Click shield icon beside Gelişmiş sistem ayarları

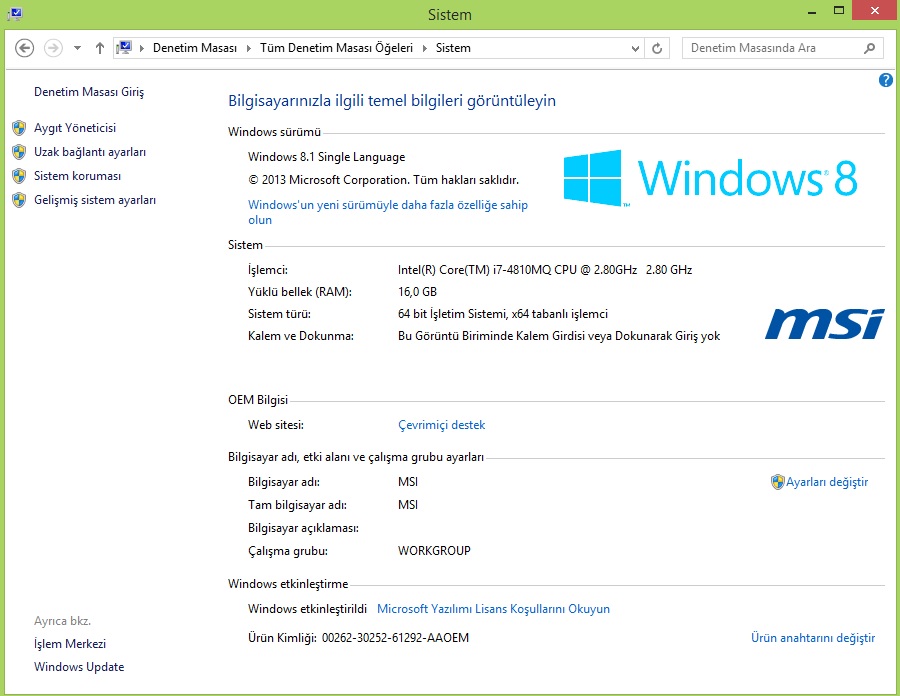[19, 200]
